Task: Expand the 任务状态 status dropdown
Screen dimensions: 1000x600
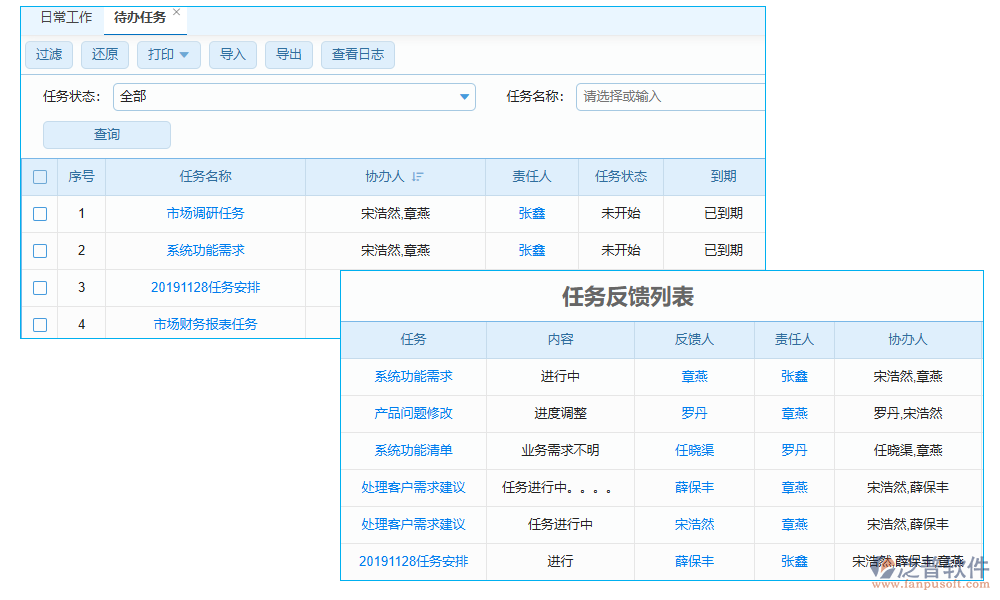Action: click(463, 97)
